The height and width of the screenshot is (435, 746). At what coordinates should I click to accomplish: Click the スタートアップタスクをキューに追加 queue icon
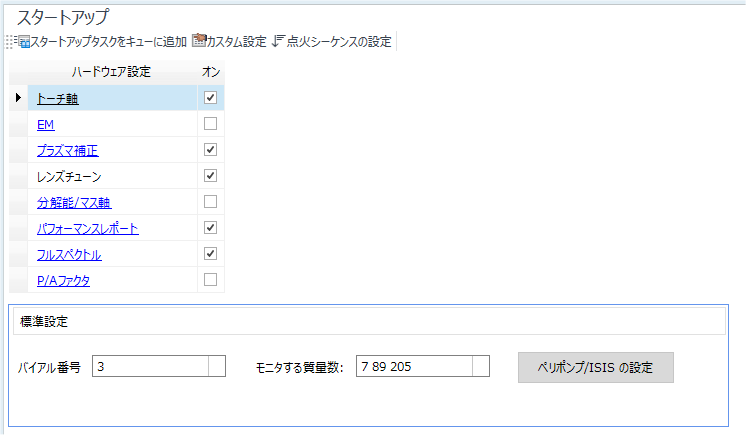(24, 41)
